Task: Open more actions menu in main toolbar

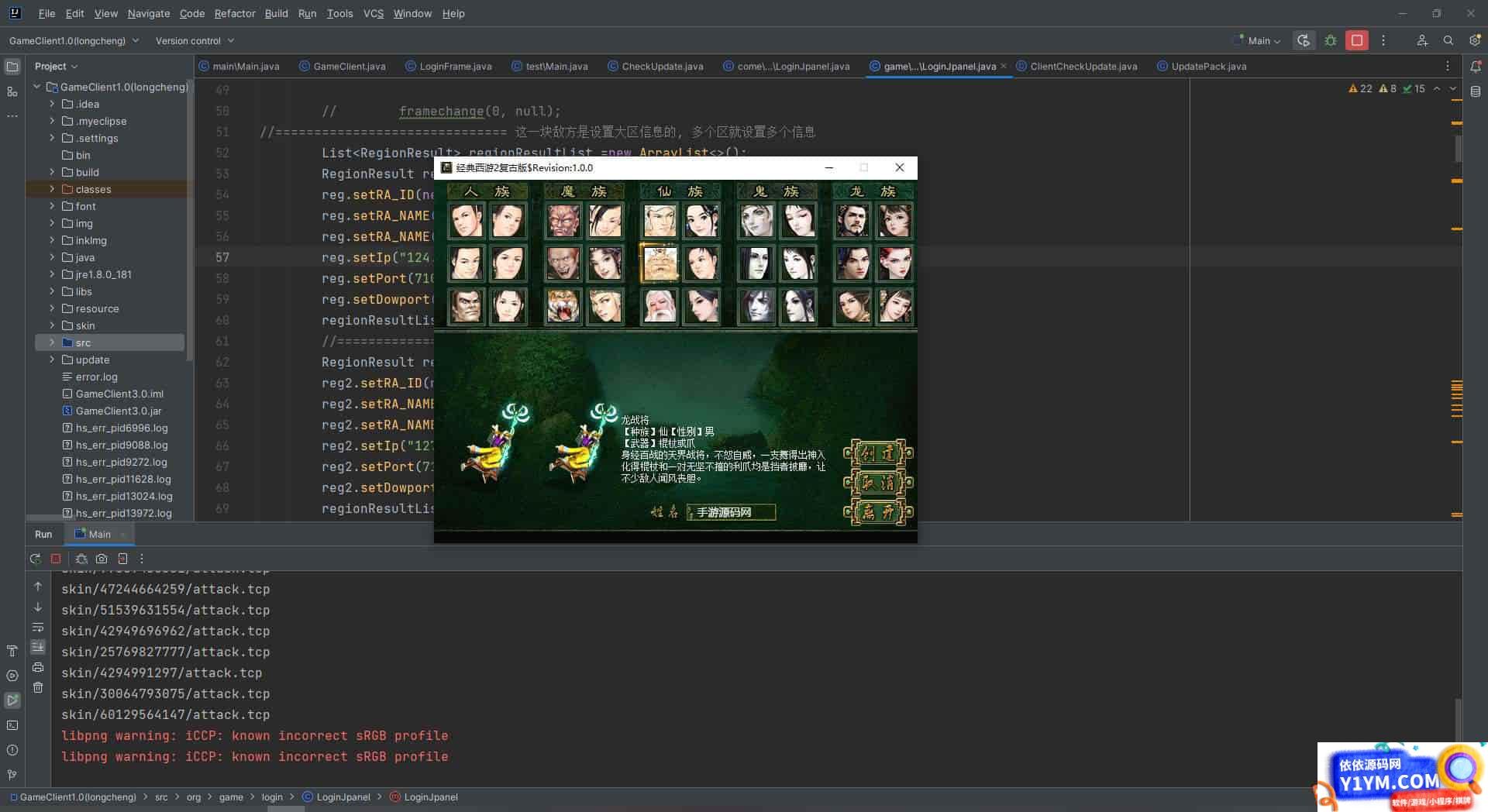Action: coord(1383,40)
